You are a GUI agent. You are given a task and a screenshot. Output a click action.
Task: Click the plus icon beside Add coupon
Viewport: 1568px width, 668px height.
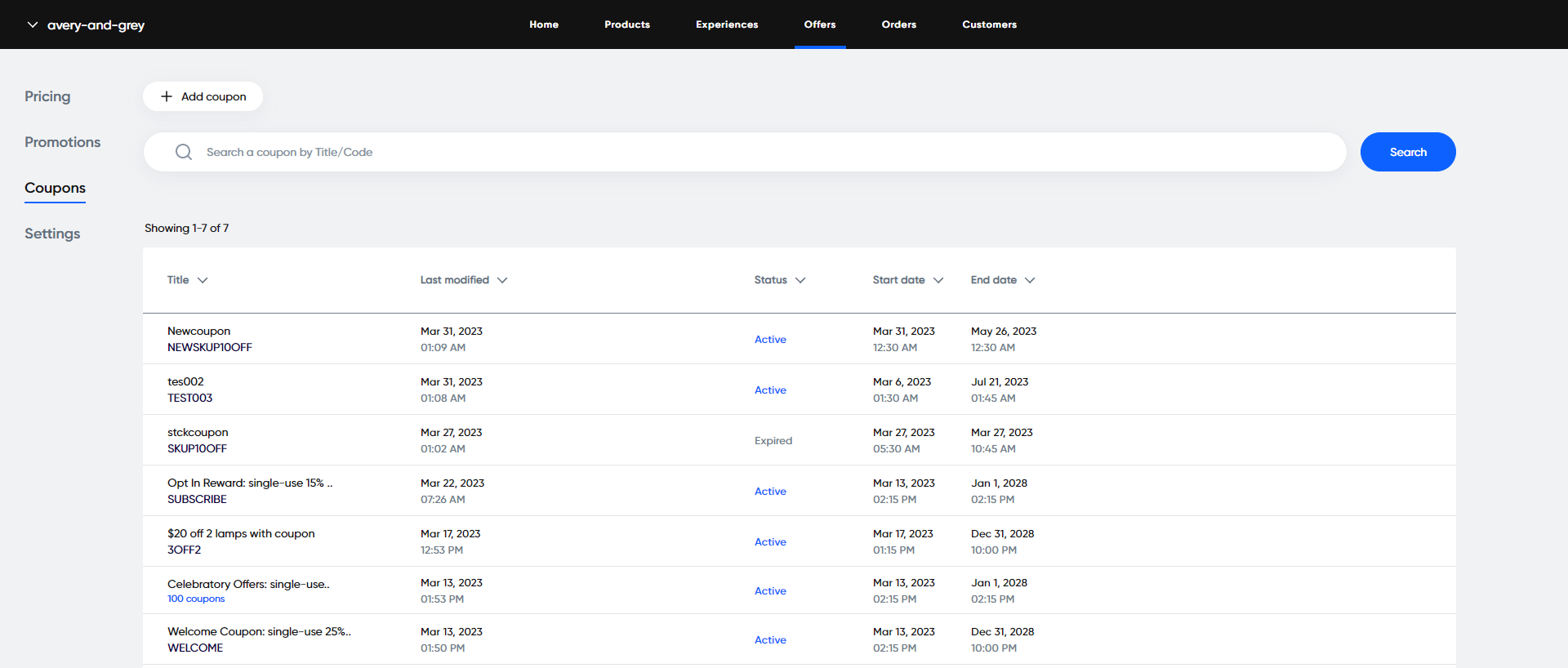(x=167, y=96)
